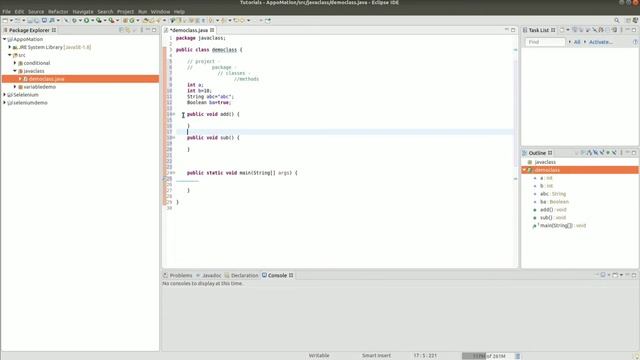This screenshot has width=640, height=360.
Task: Click the Find field in Task List
Action: [545, 42]
